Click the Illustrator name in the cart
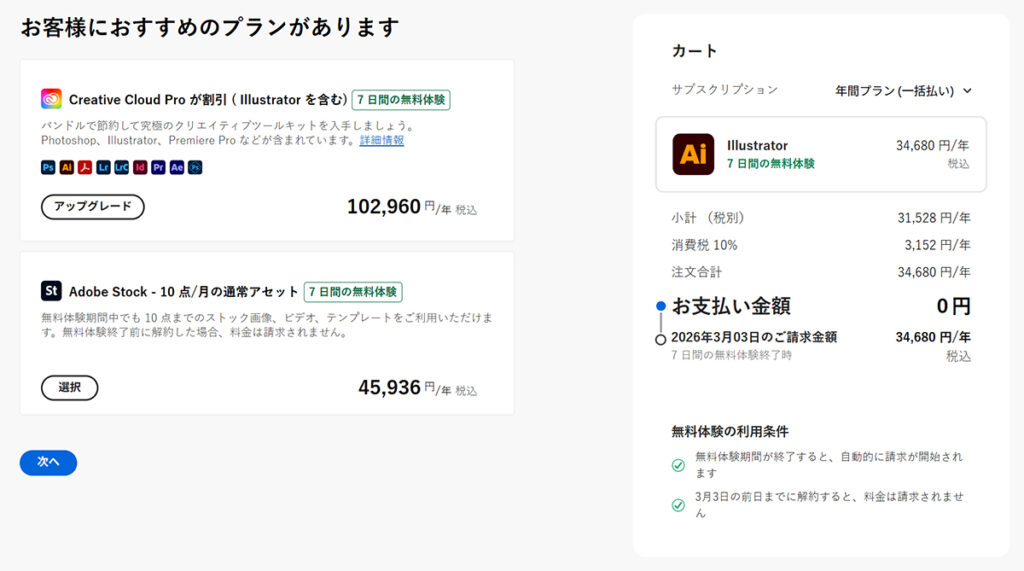Viewport: 1024px width, 571px height. pyautogui.click(x=757, y=146)
